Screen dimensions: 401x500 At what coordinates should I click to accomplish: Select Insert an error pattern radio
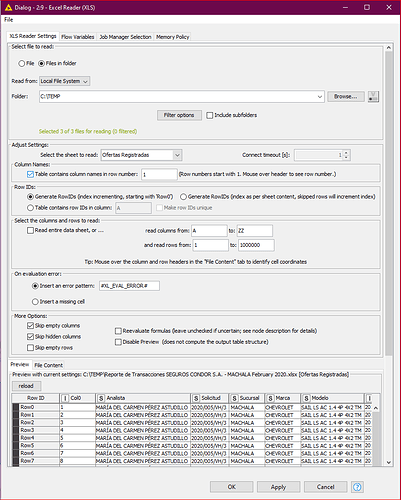point(35,286)
